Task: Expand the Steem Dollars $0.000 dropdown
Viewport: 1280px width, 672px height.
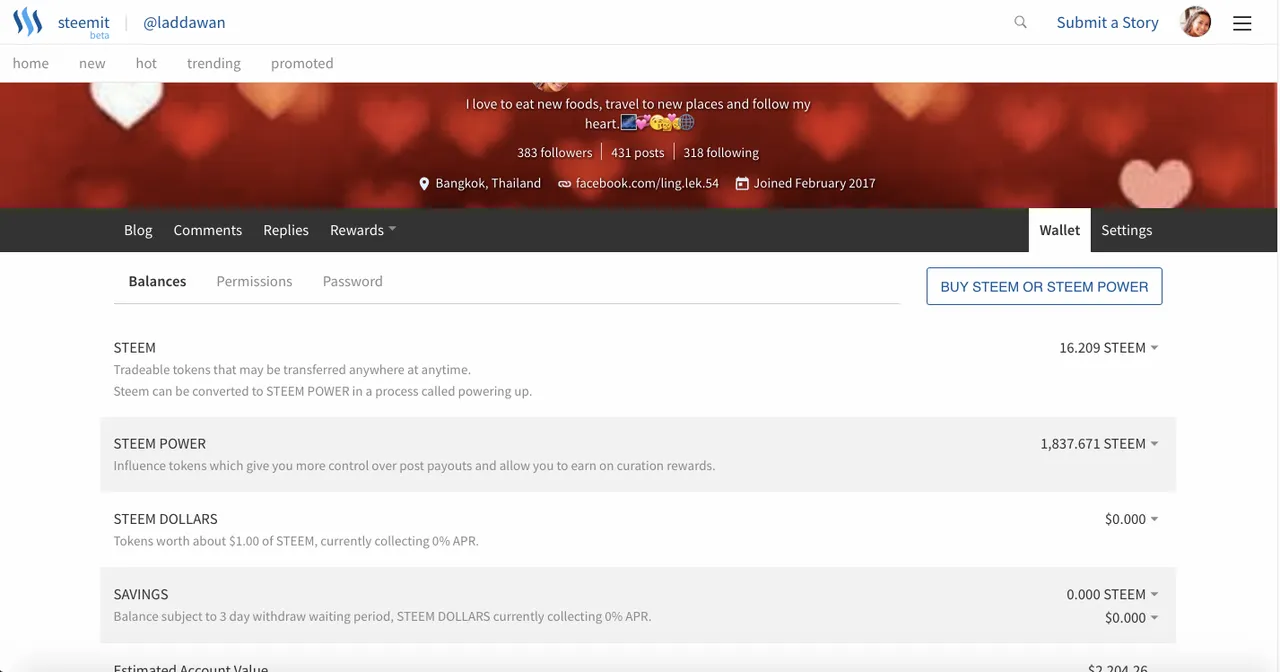Action: [1131, 519]
